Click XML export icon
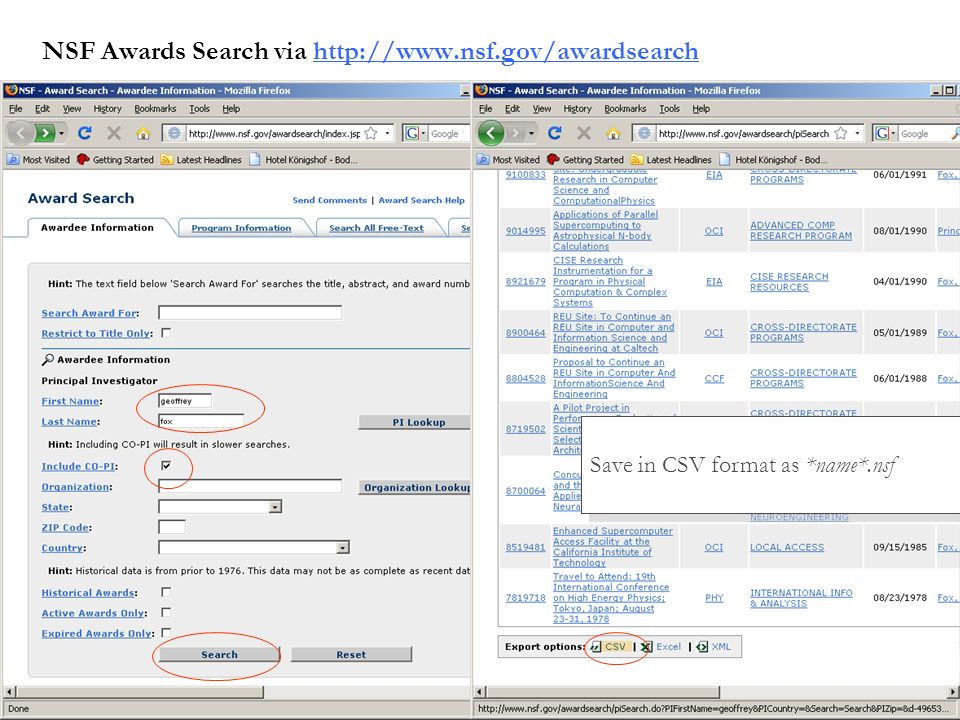This screenshot has width=960, height=720. [702, 647]
